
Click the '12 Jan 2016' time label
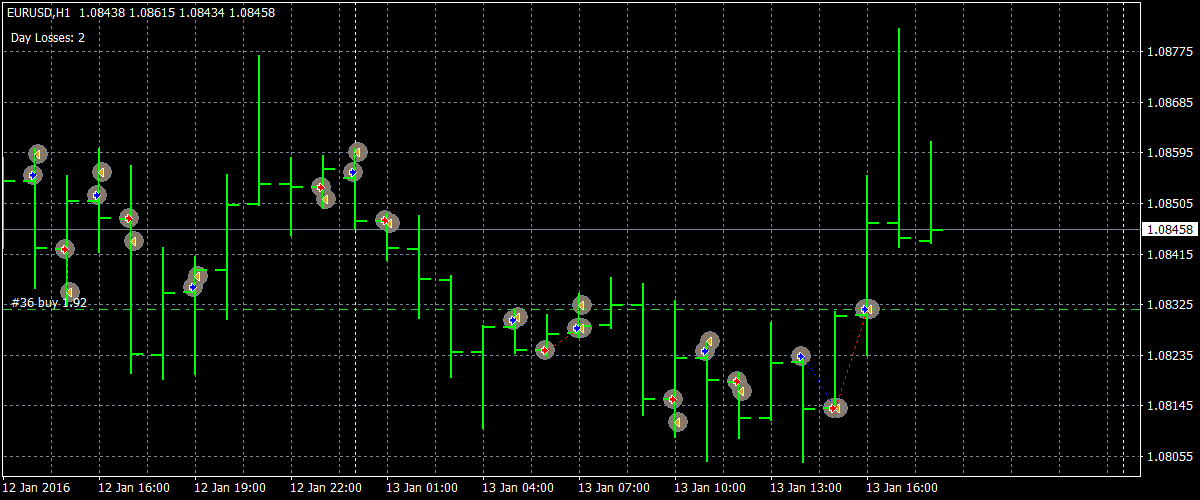pos(36,488)
